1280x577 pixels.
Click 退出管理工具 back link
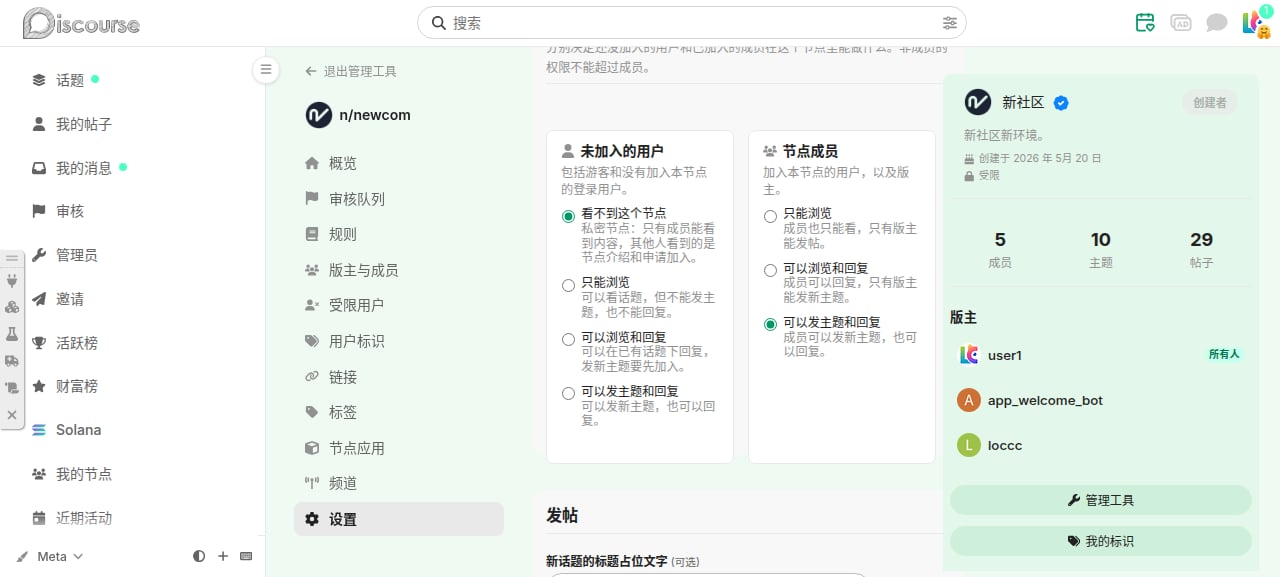pos(351,71)
